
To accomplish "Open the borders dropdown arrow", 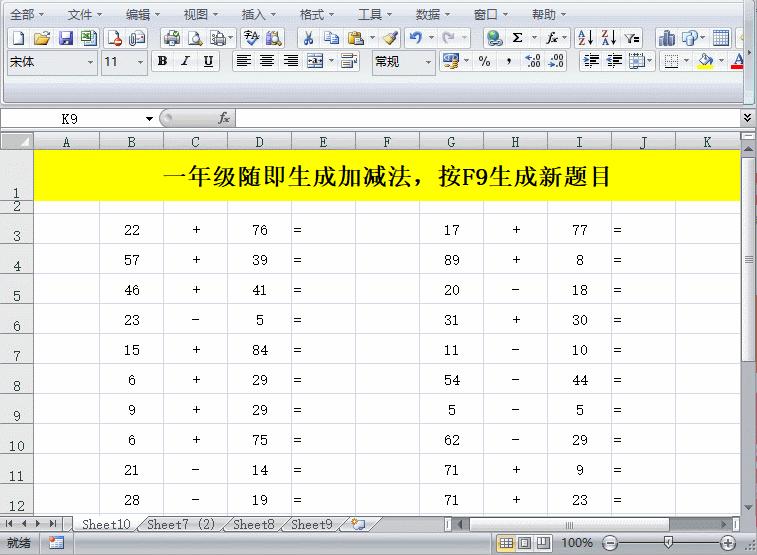I will pos(686,61).
